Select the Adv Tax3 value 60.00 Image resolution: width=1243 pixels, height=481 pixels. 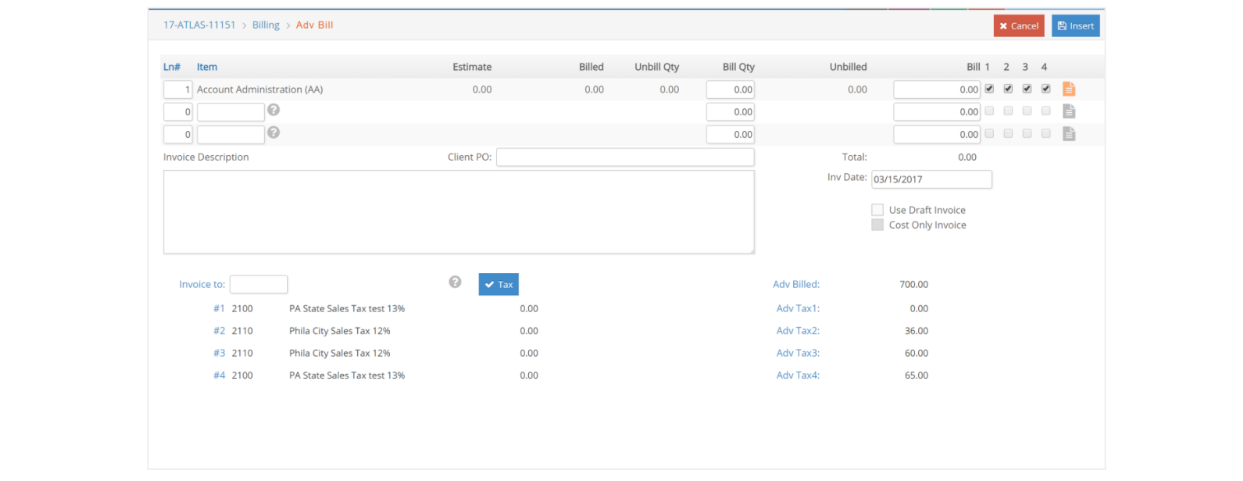[x=917, y=353]
